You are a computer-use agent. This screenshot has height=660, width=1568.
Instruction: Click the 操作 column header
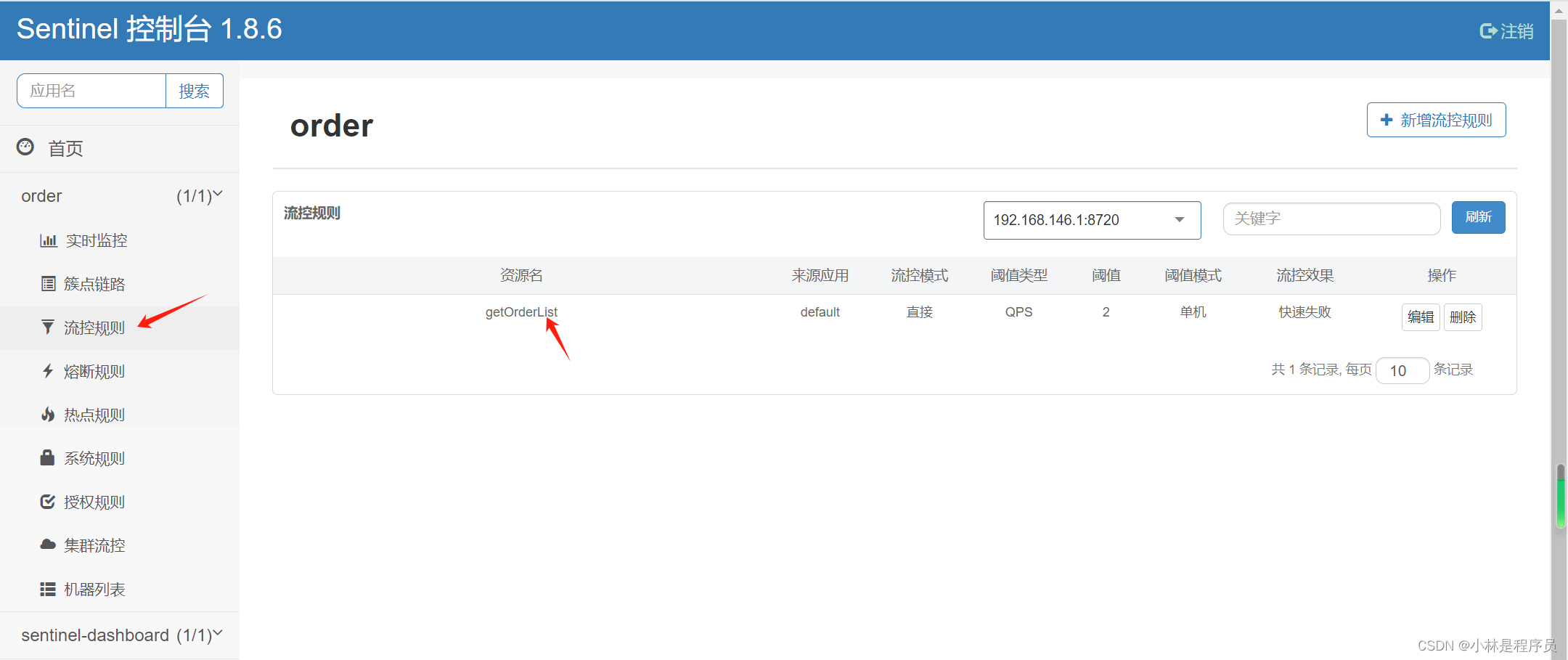tap(1442, 275)
